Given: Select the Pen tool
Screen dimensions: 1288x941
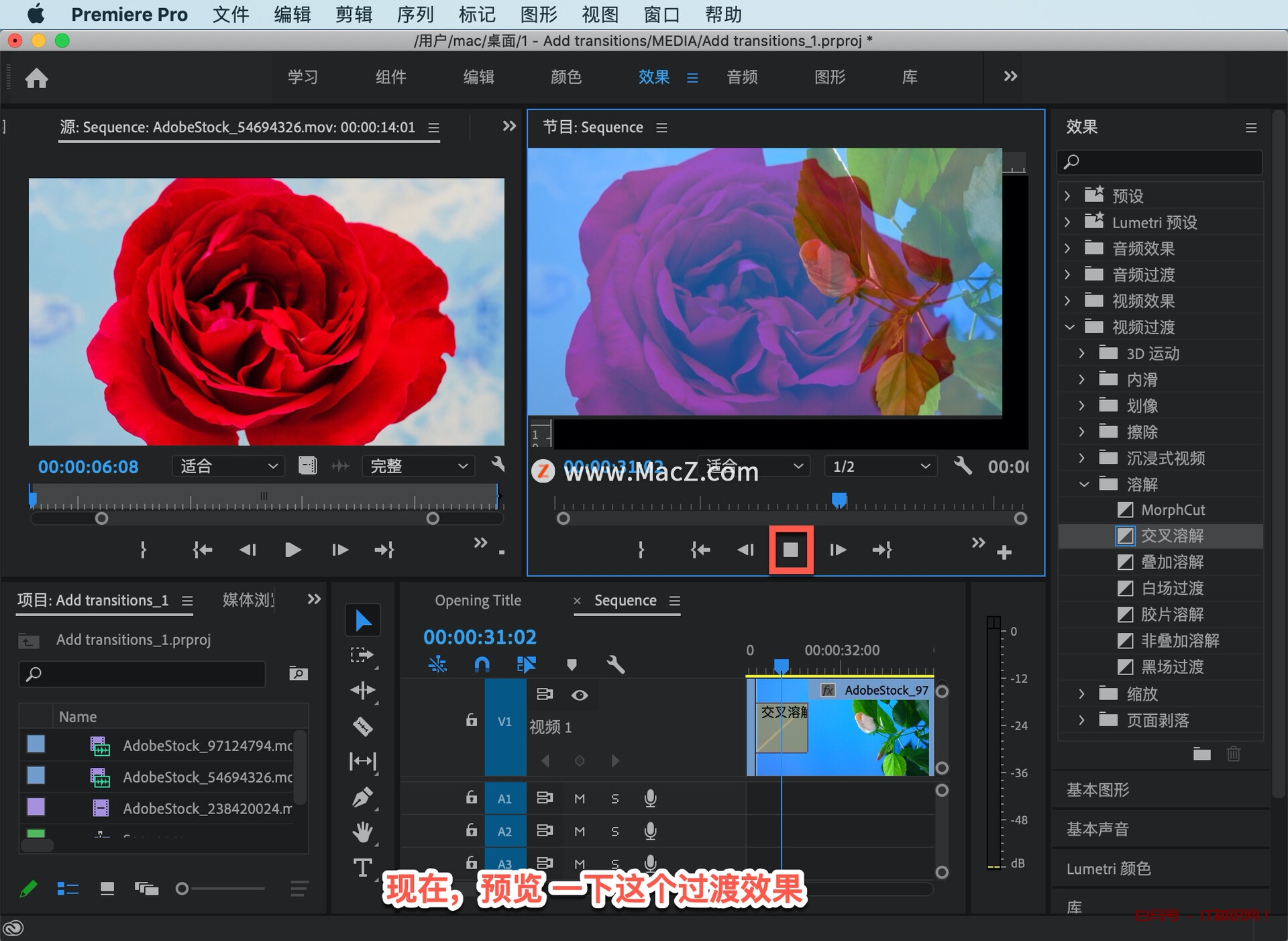Looking at the screenshot, I should [362, 798].
